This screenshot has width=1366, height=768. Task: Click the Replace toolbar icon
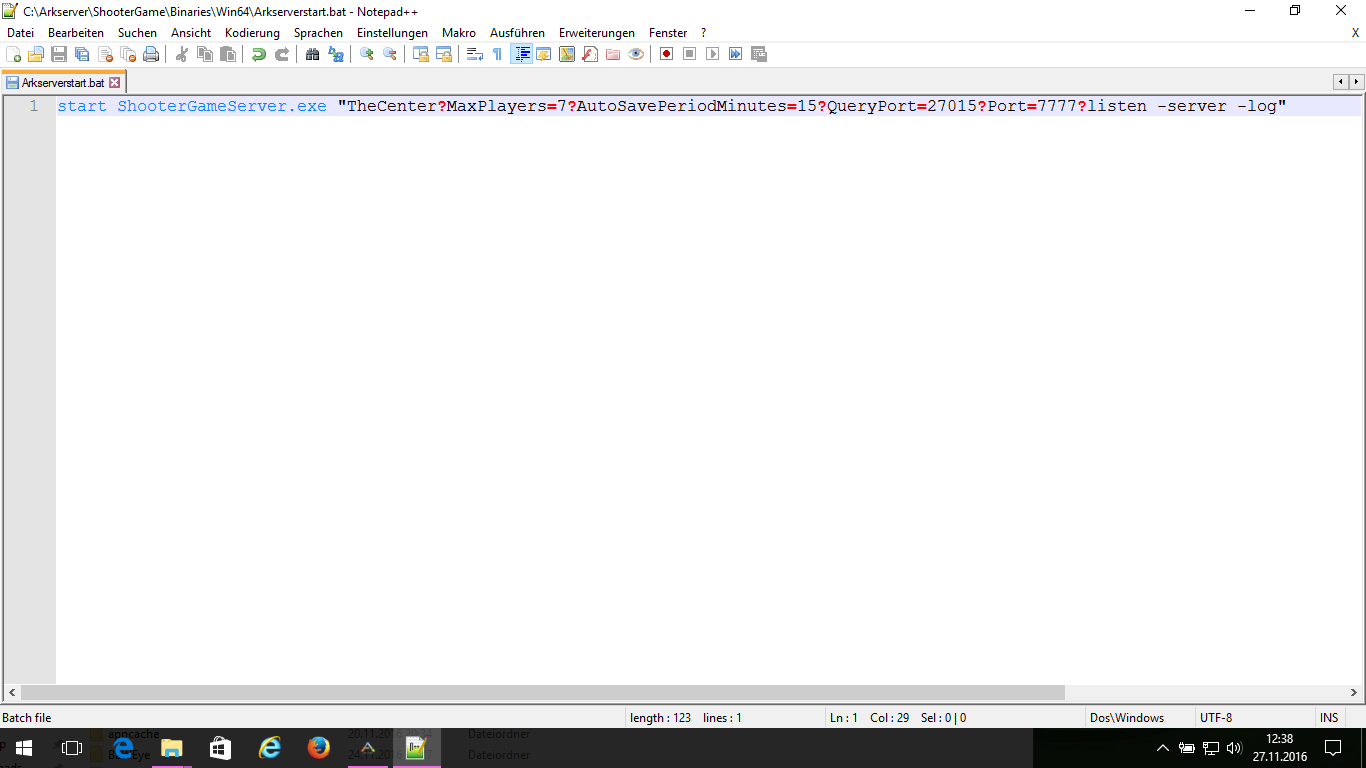tap(336, 54)
